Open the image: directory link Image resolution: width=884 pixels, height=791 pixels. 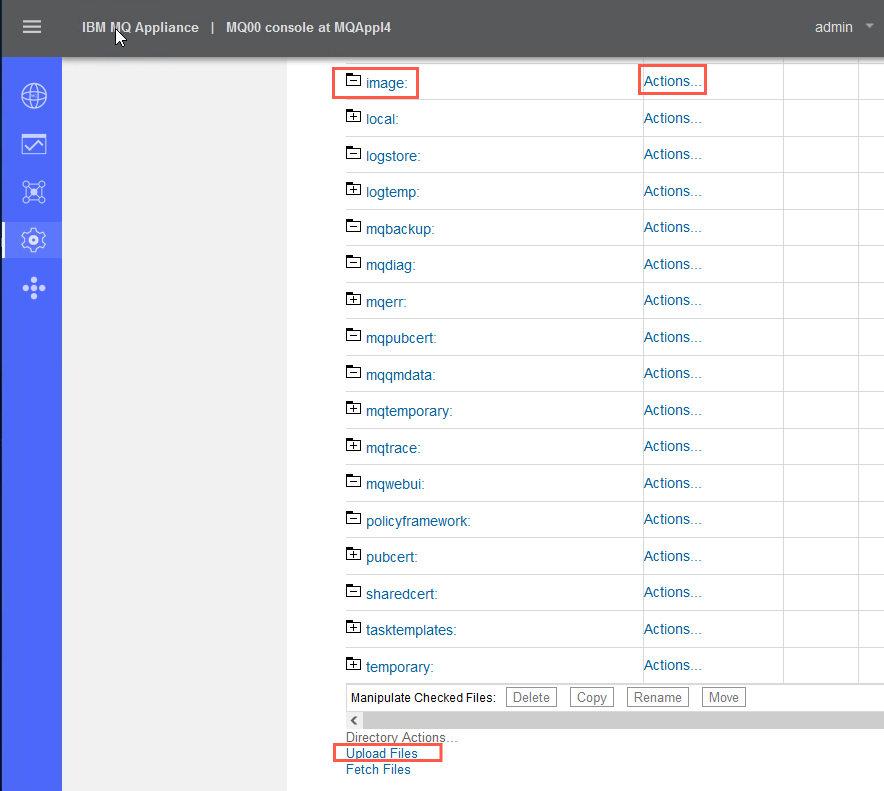pos(386,83)
